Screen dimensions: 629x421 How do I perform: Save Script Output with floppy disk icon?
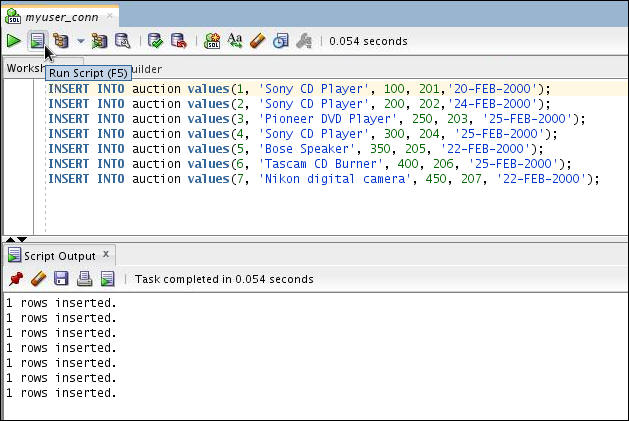pos(61,279)
